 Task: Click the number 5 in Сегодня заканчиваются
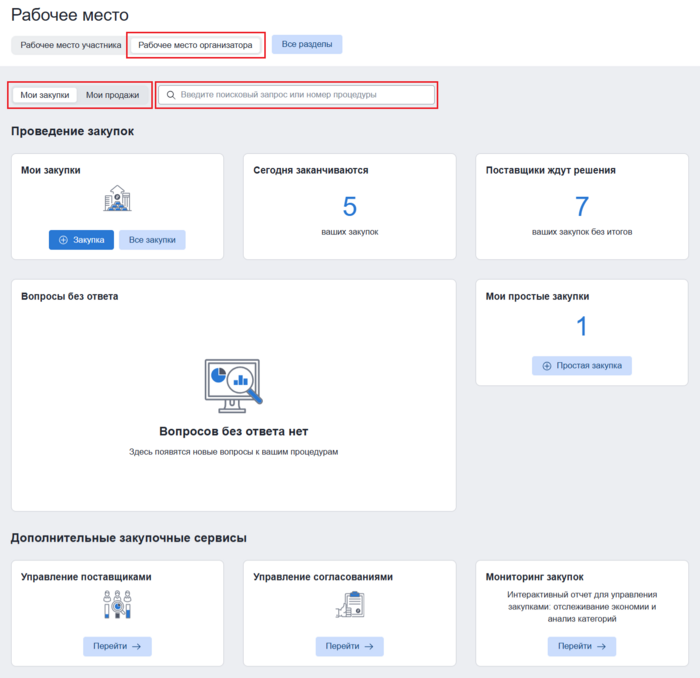349,207
